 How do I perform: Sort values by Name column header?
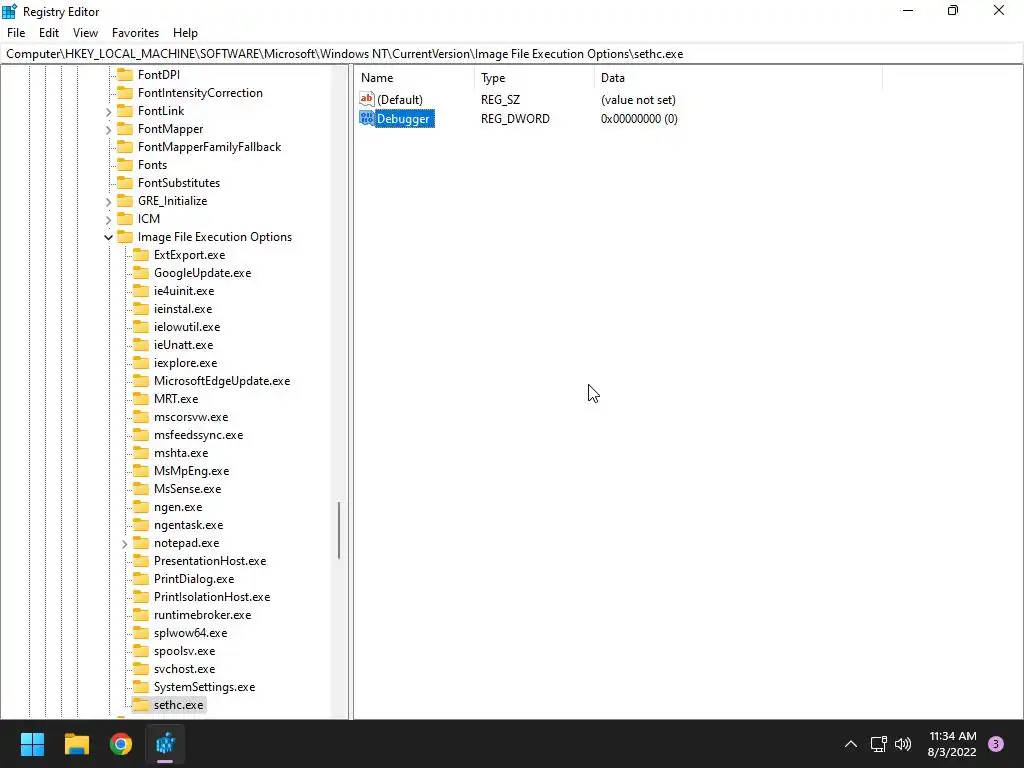point(415,78)
